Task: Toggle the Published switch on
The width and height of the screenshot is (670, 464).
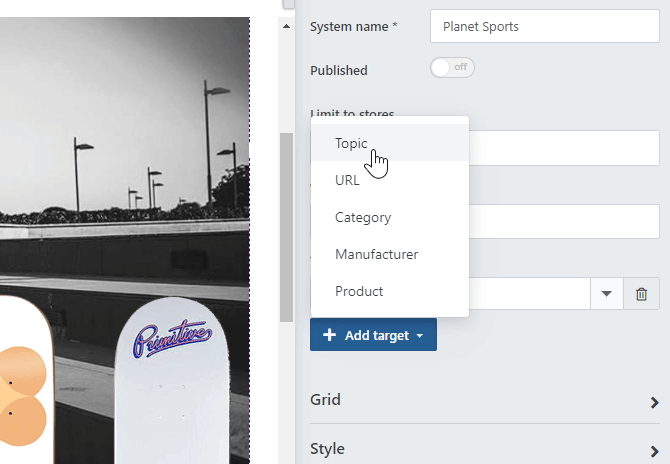Action: coord(451,68)
